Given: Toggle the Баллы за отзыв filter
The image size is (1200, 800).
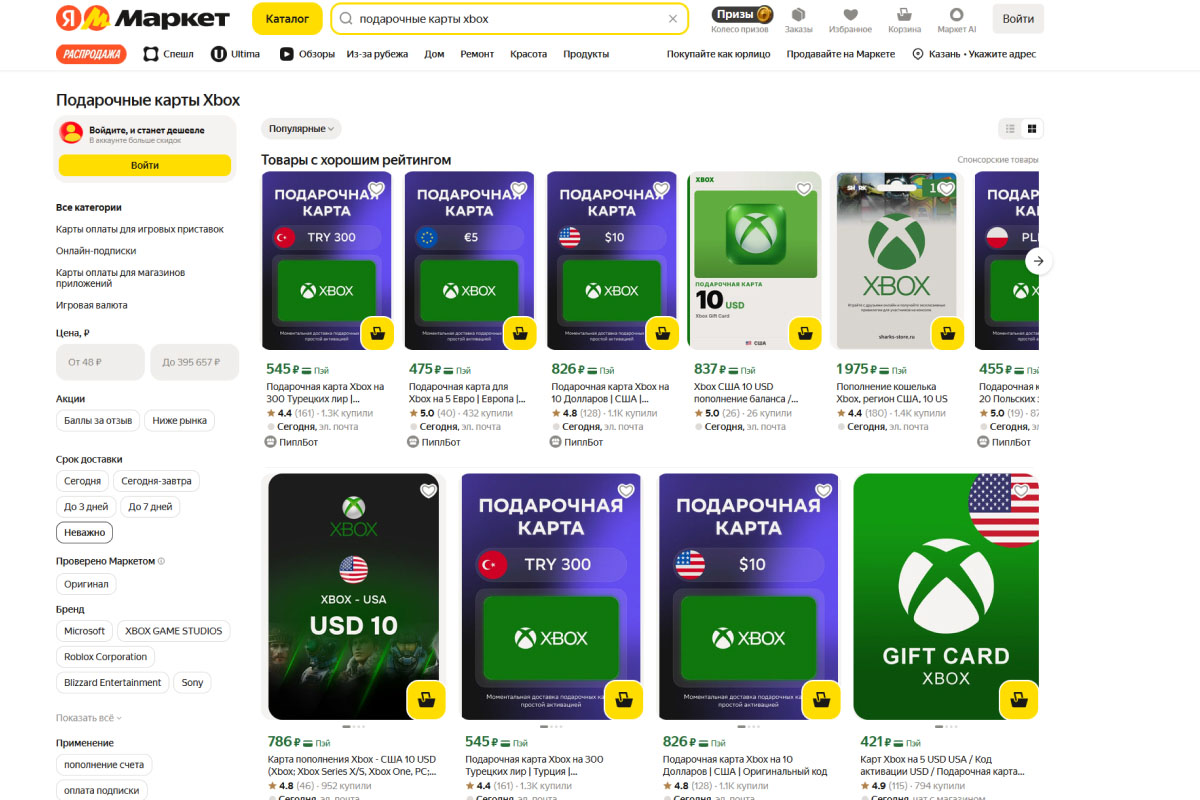Looking at the screenshot, I should tap(98, 421).
